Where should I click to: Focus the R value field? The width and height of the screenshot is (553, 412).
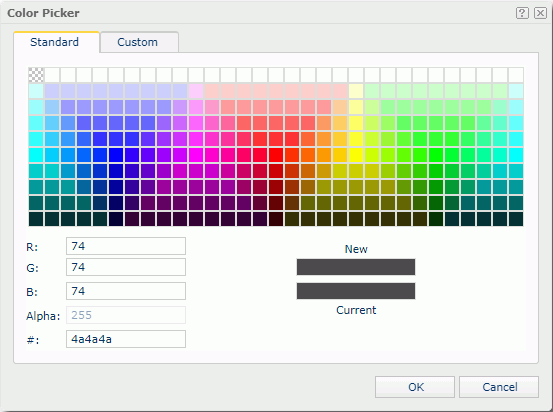click(x=126, y=246)
